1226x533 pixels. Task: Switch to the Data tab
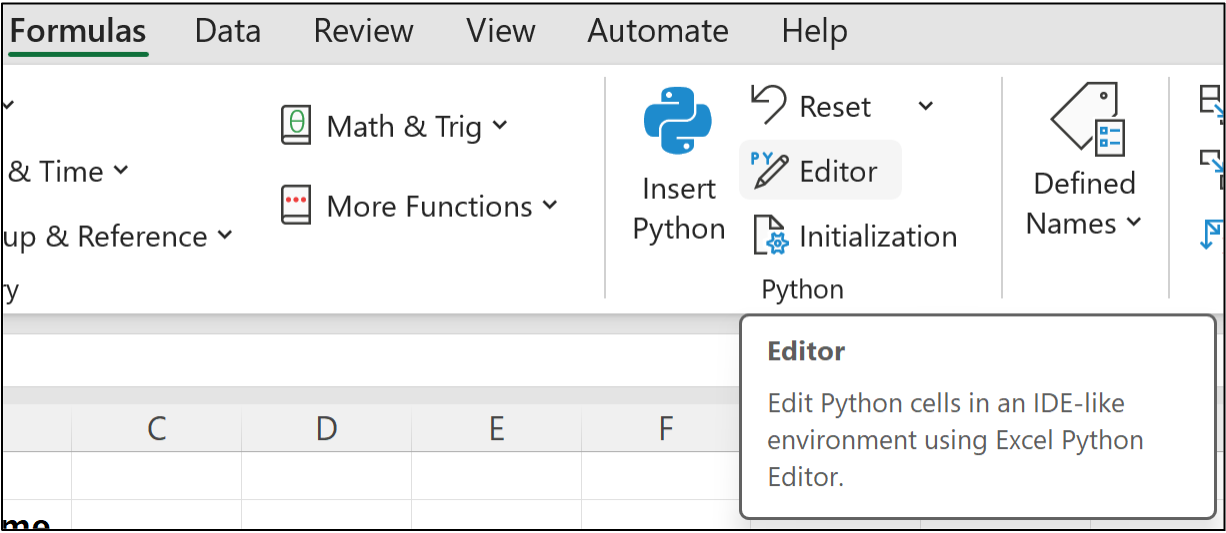point(228,31)
